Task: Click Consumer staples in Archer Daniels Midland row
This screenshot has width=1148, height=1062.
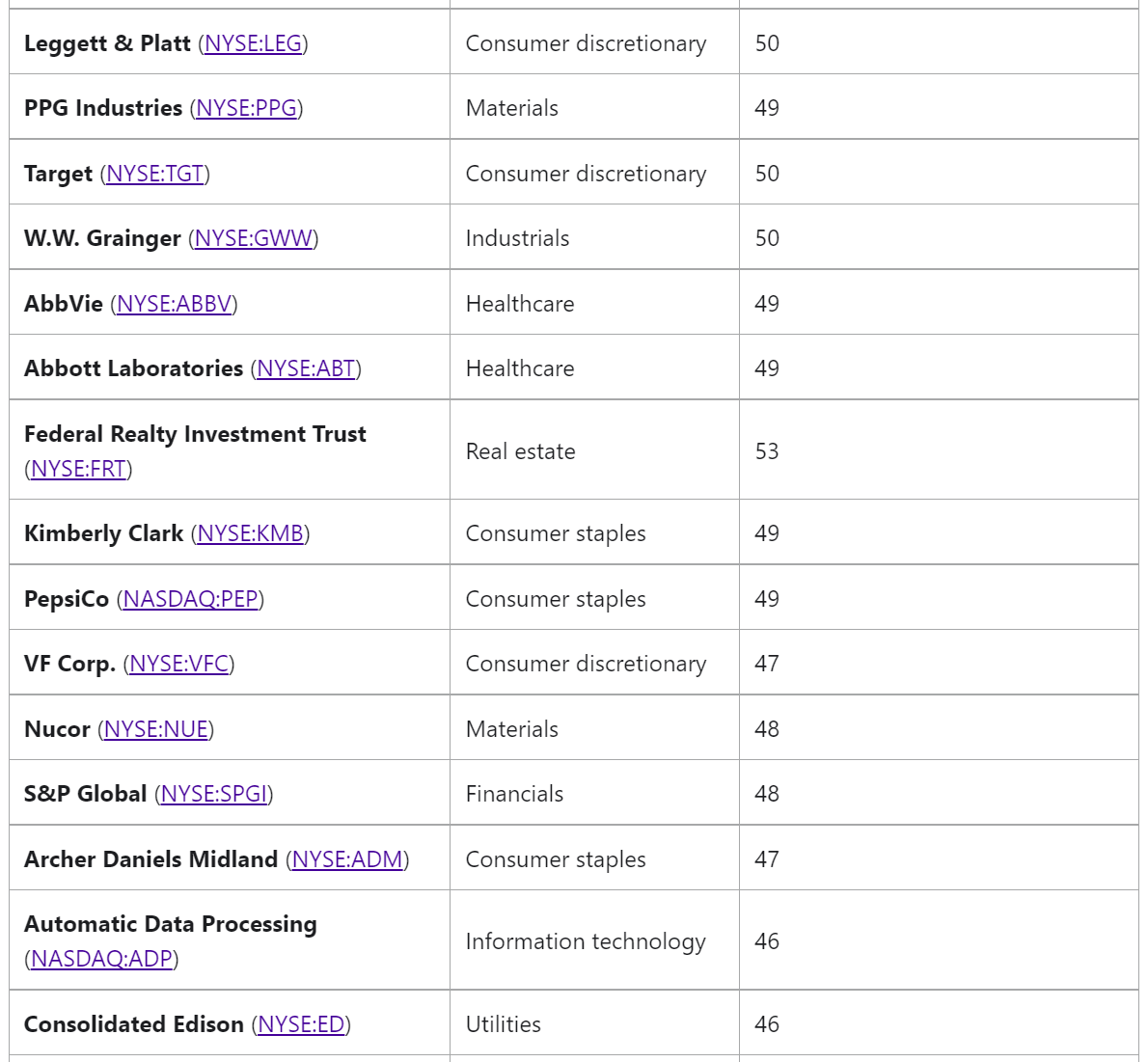Action: (557, 860)
